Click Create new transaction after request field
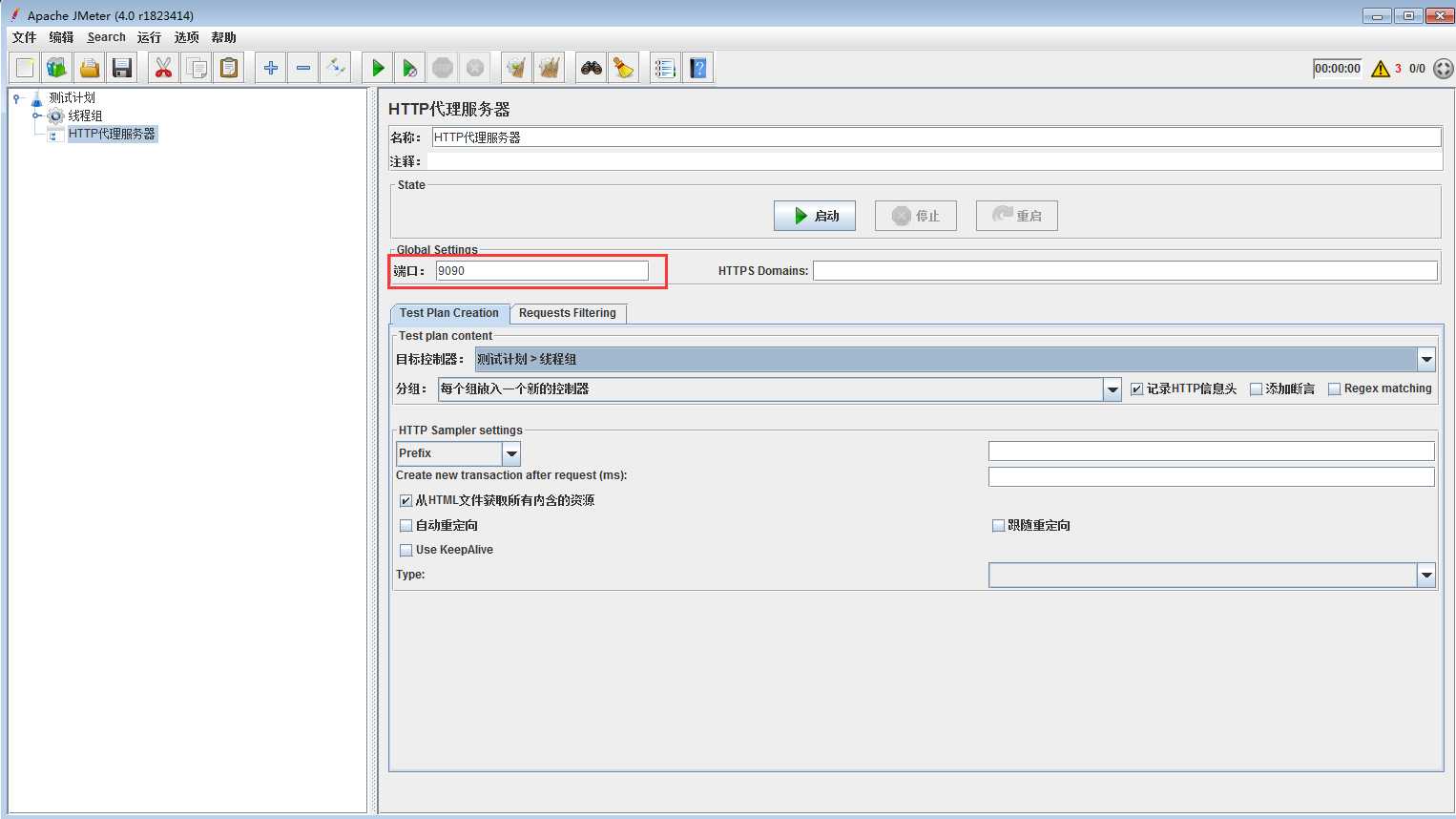The width and height of the screenshot is (1456, 819). pyautogui.click(x=1212, y=476)
